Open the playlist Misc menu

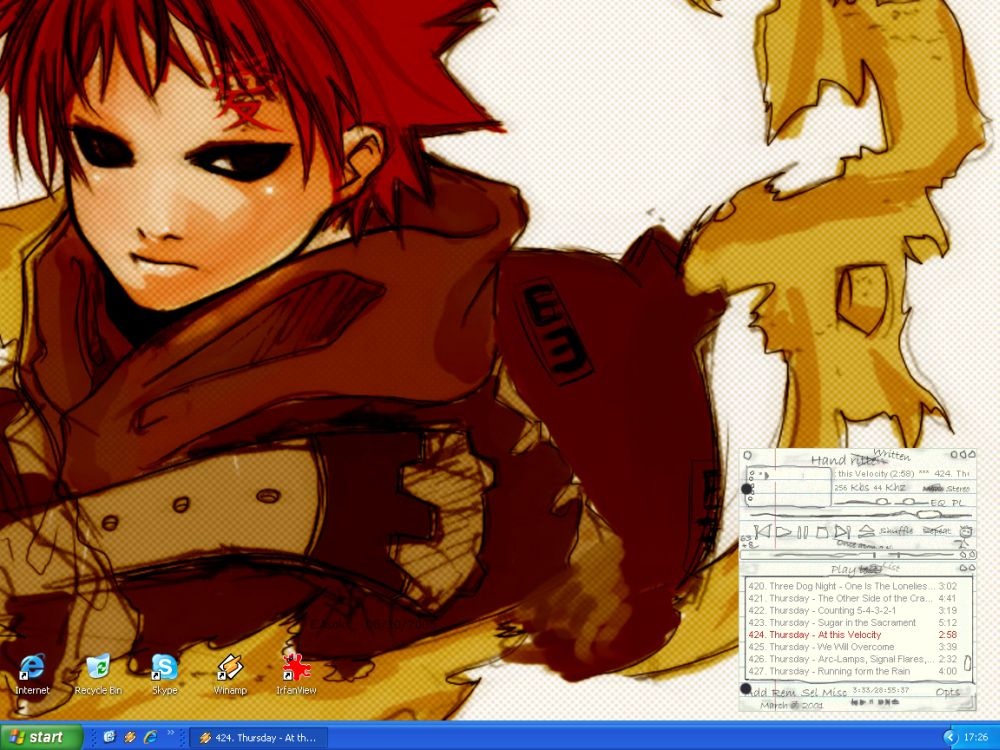pos(834,693)
